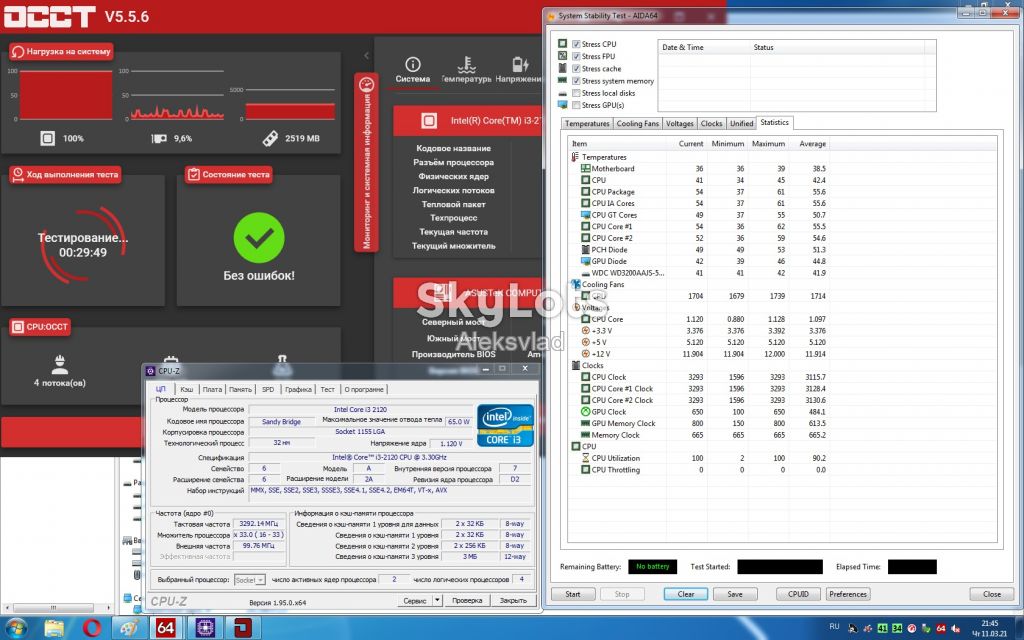Uncheck Stress system memory checkbox
This screenshot has height=640, width=1024.
tap(576, 81)
